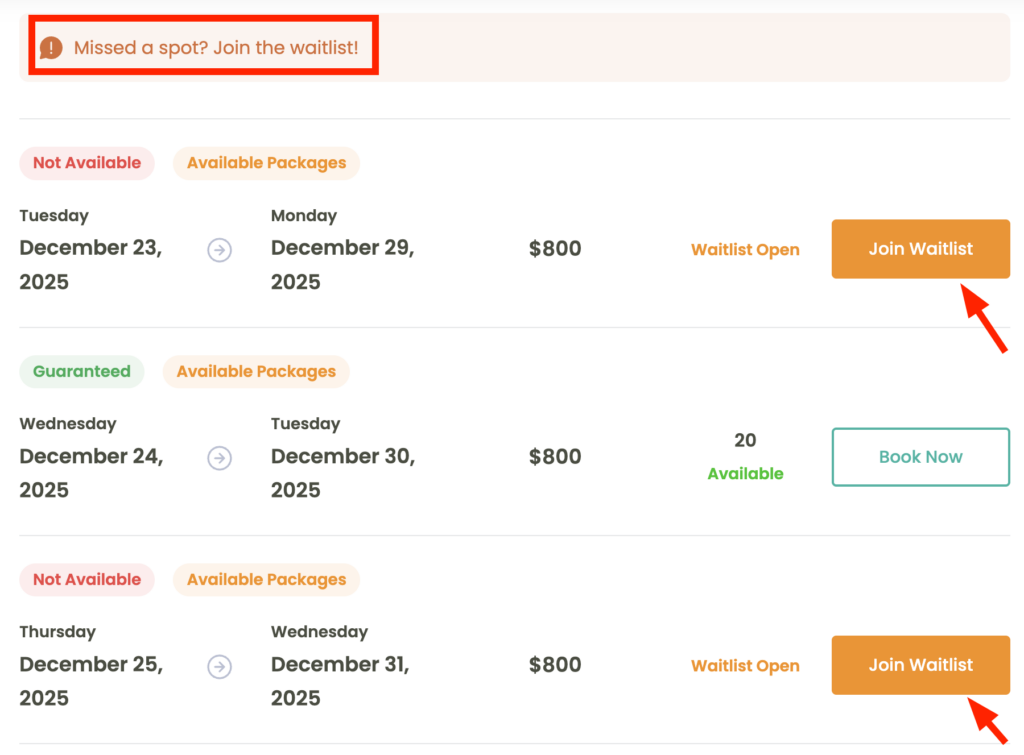Join the waitlist for December 25 departure

[x=920, y=665]
